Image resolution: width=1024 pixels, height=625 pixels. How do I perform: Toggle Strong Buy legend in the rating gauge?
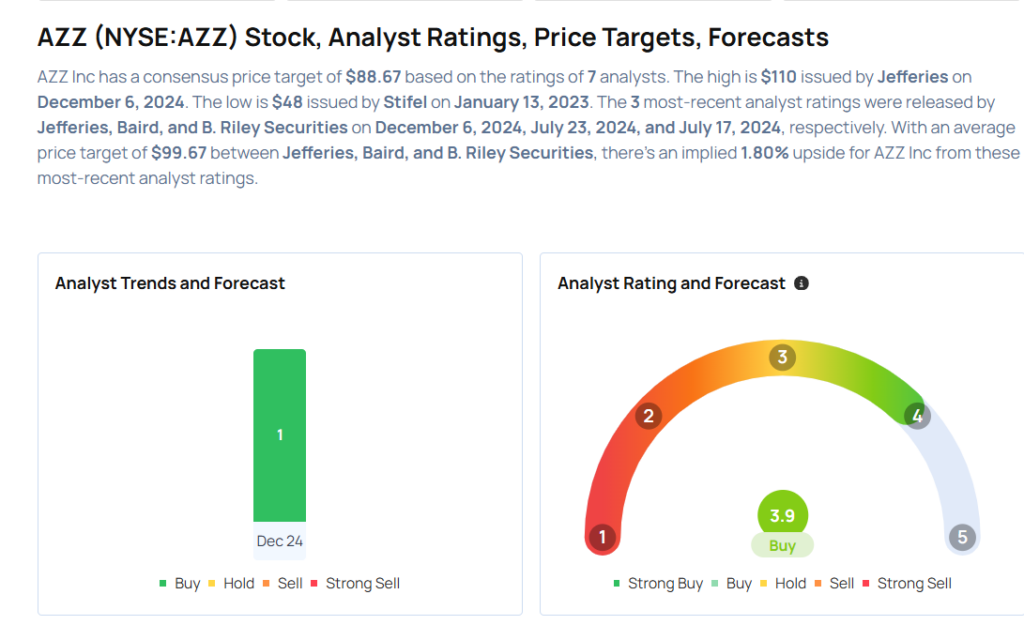tap(658, 583)
